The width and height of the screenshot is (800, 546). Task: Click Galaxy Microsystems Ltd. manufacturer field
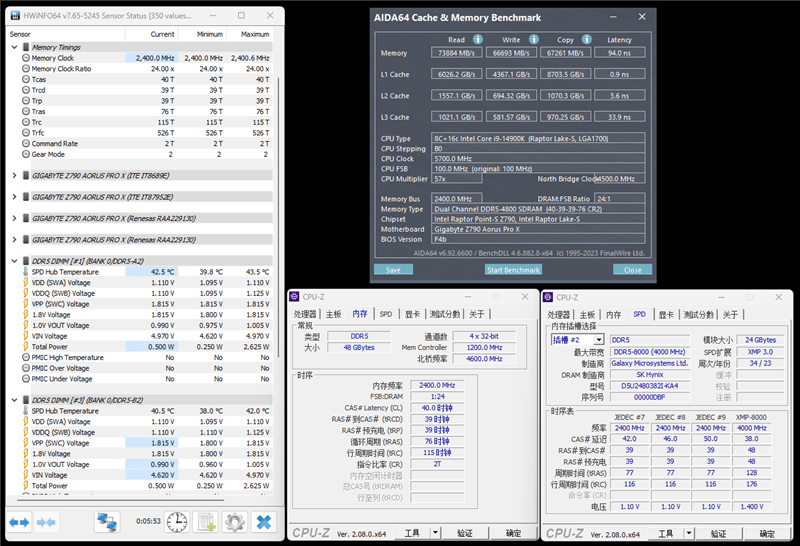pyautogui.click(x=649, y=363)
